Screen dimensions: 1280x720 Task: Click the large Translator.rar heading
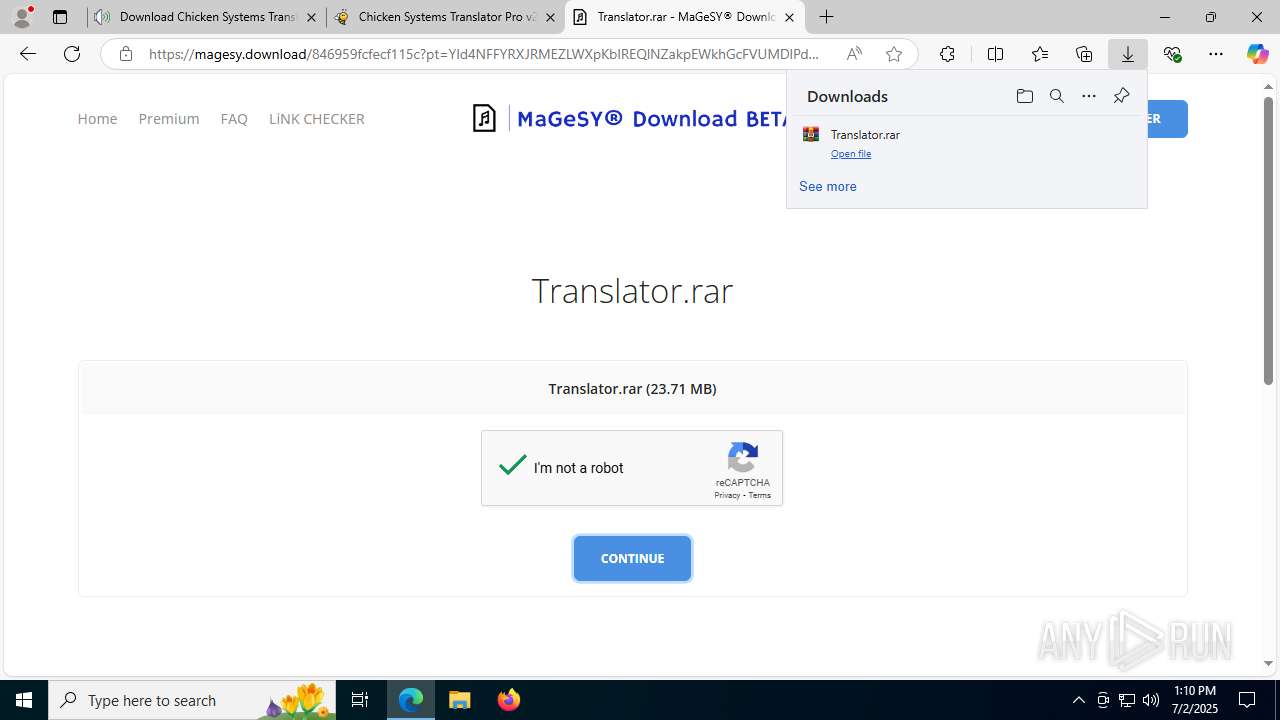tap(632, 291)
